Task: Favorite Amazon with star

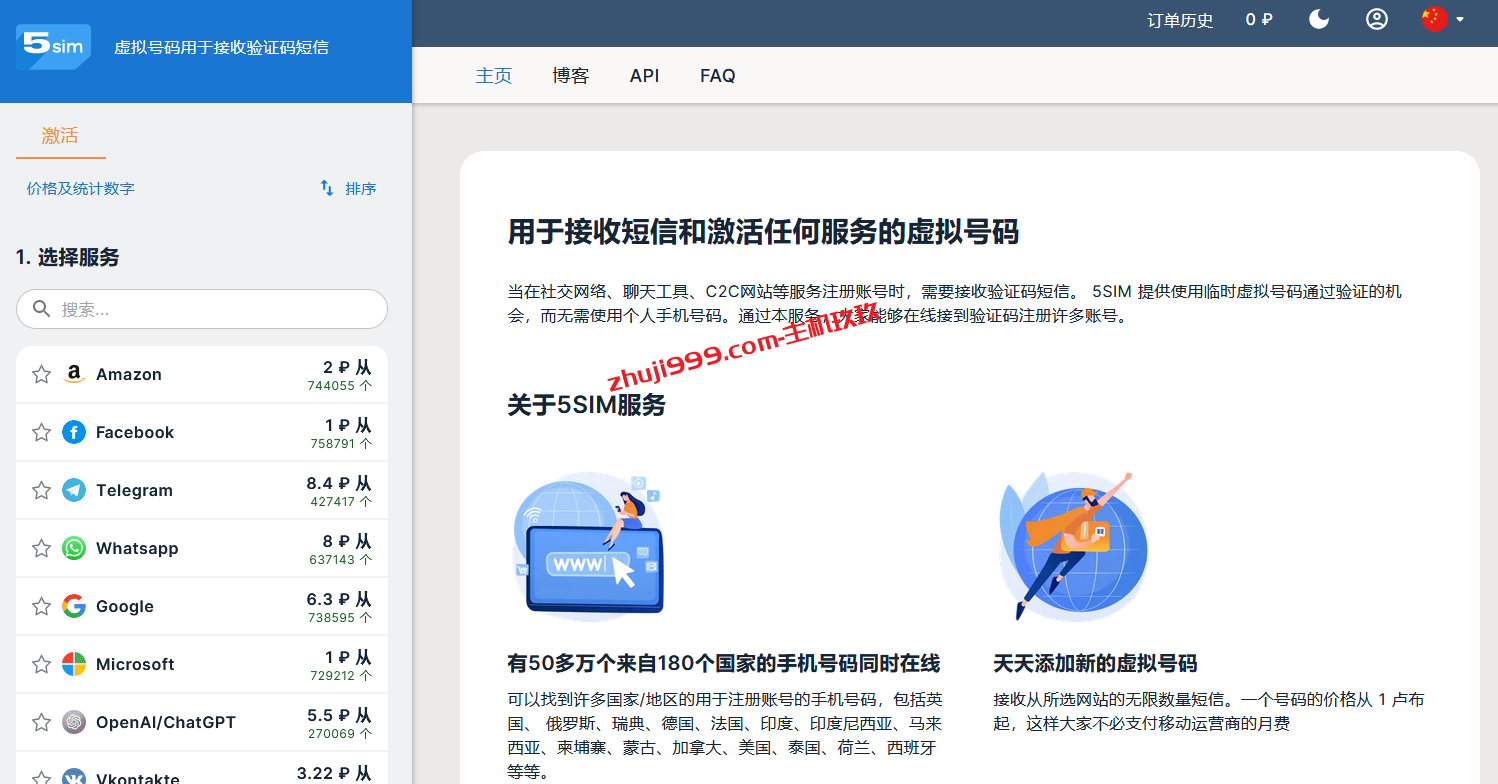Action: (x=41, y=375)
